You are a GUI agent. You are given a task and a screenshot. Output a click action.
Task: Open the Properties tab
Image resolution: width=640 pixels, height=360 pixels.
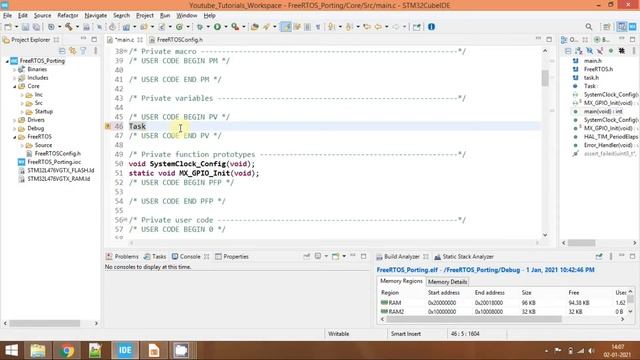click(232, 256)
